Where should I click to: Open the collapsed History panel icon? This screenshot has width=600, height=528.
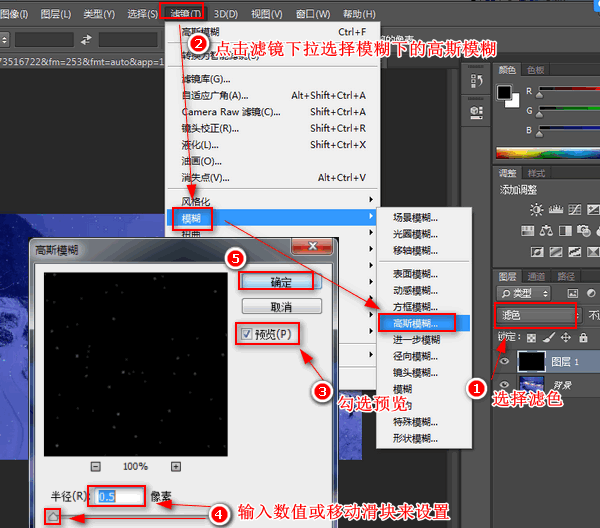click(x=476, y=81)
